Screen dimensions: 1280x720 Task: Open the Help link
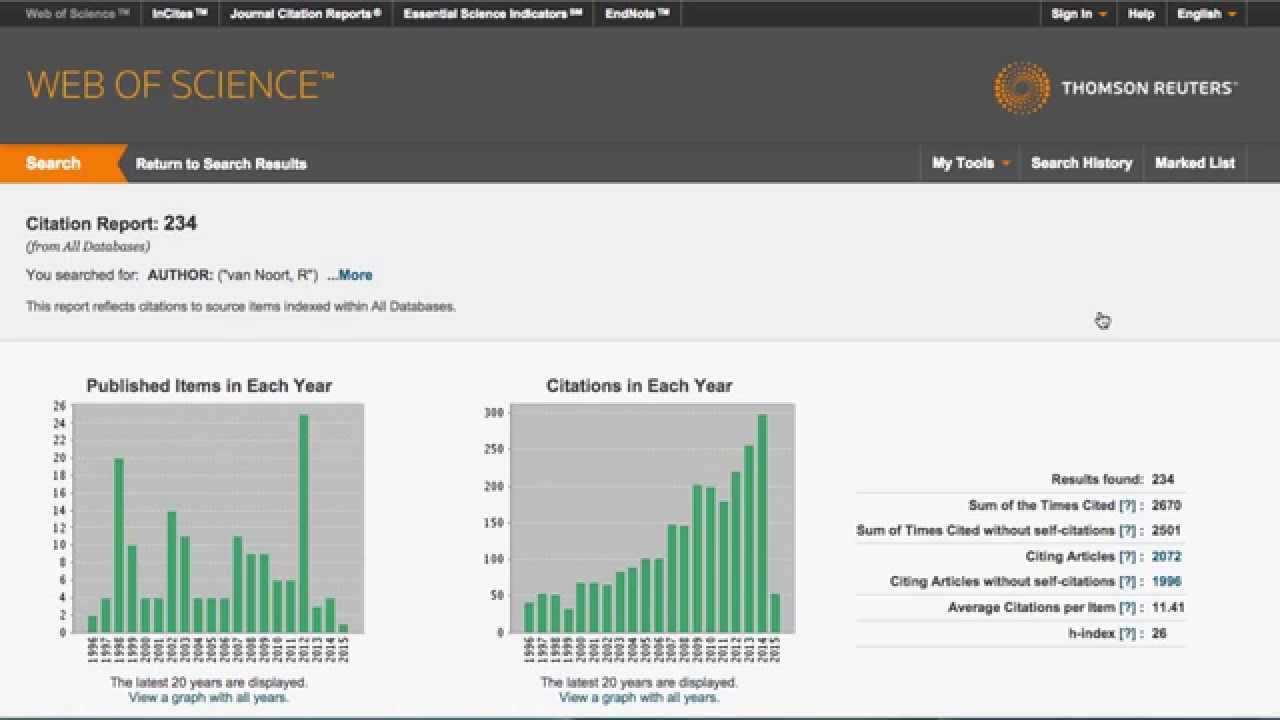[x=1141, y=14]
